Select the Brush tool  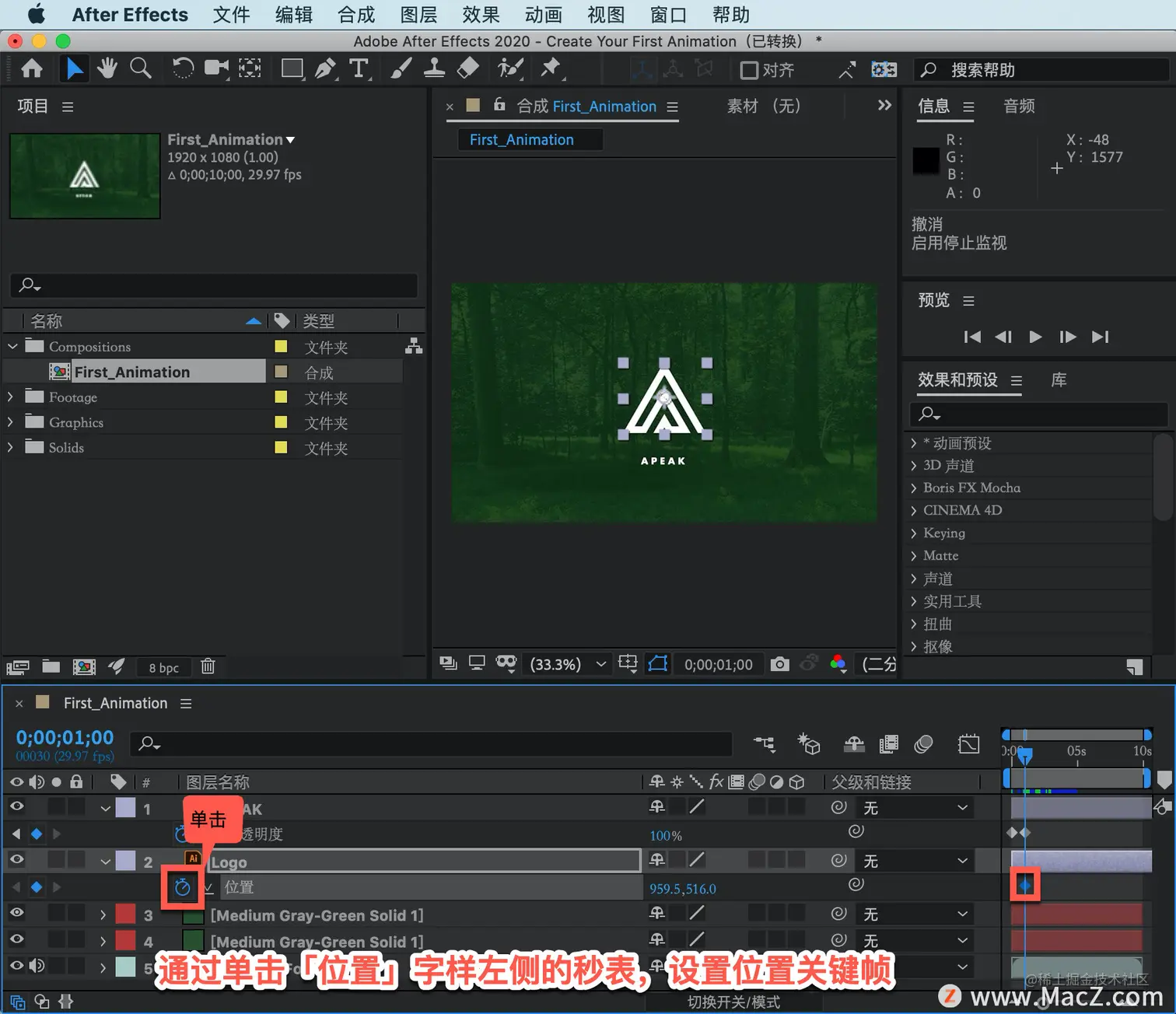[x=401, y=69]
